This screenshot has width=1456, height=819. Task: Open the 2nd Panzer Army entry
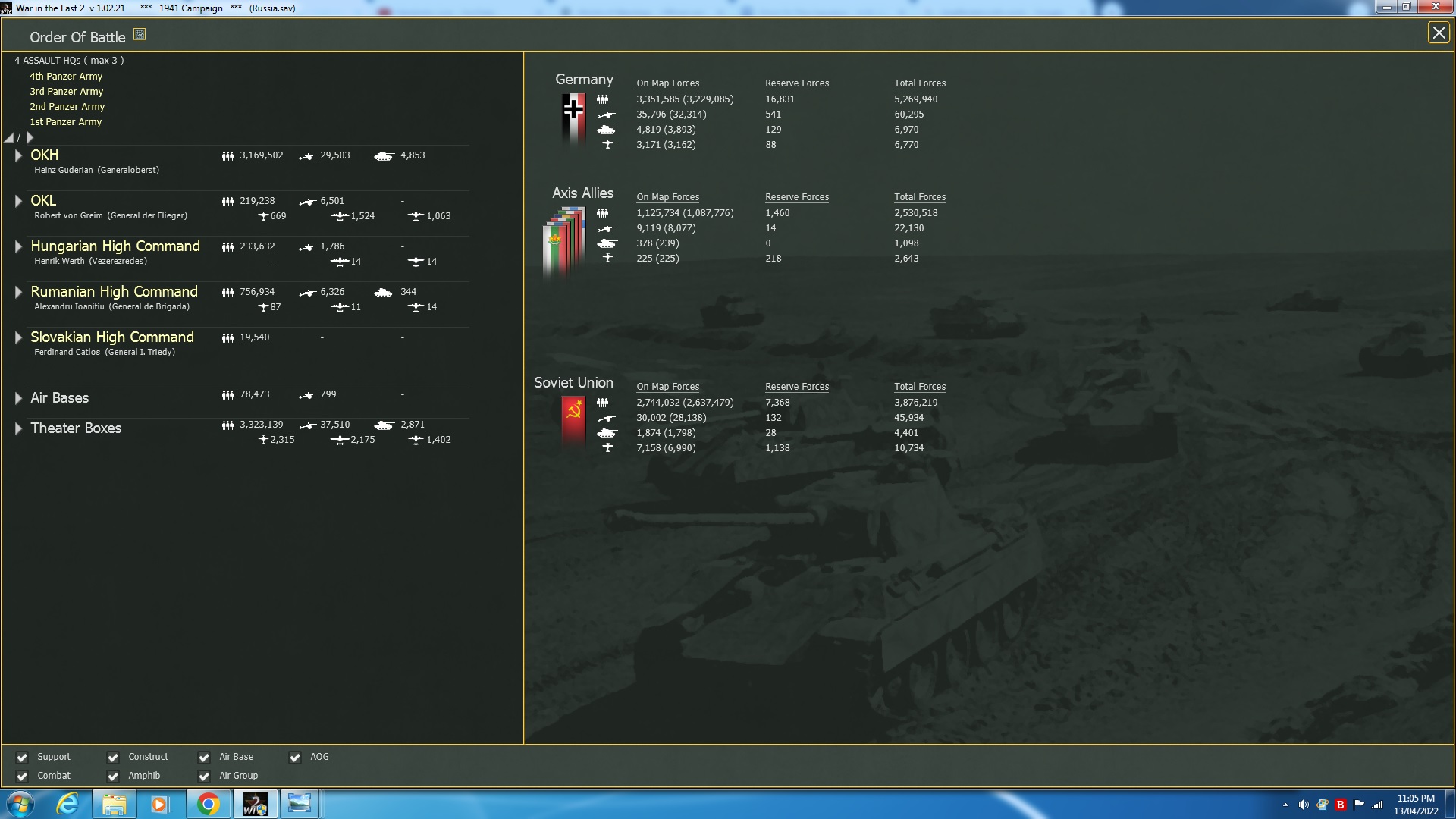pos(67,107)
